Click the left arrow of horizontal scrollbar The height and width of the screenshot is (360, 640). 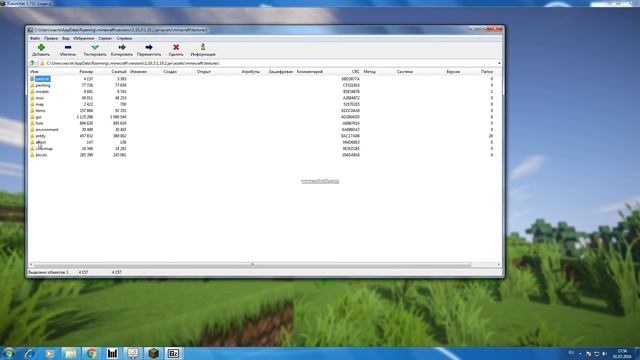tap(31, 264)
